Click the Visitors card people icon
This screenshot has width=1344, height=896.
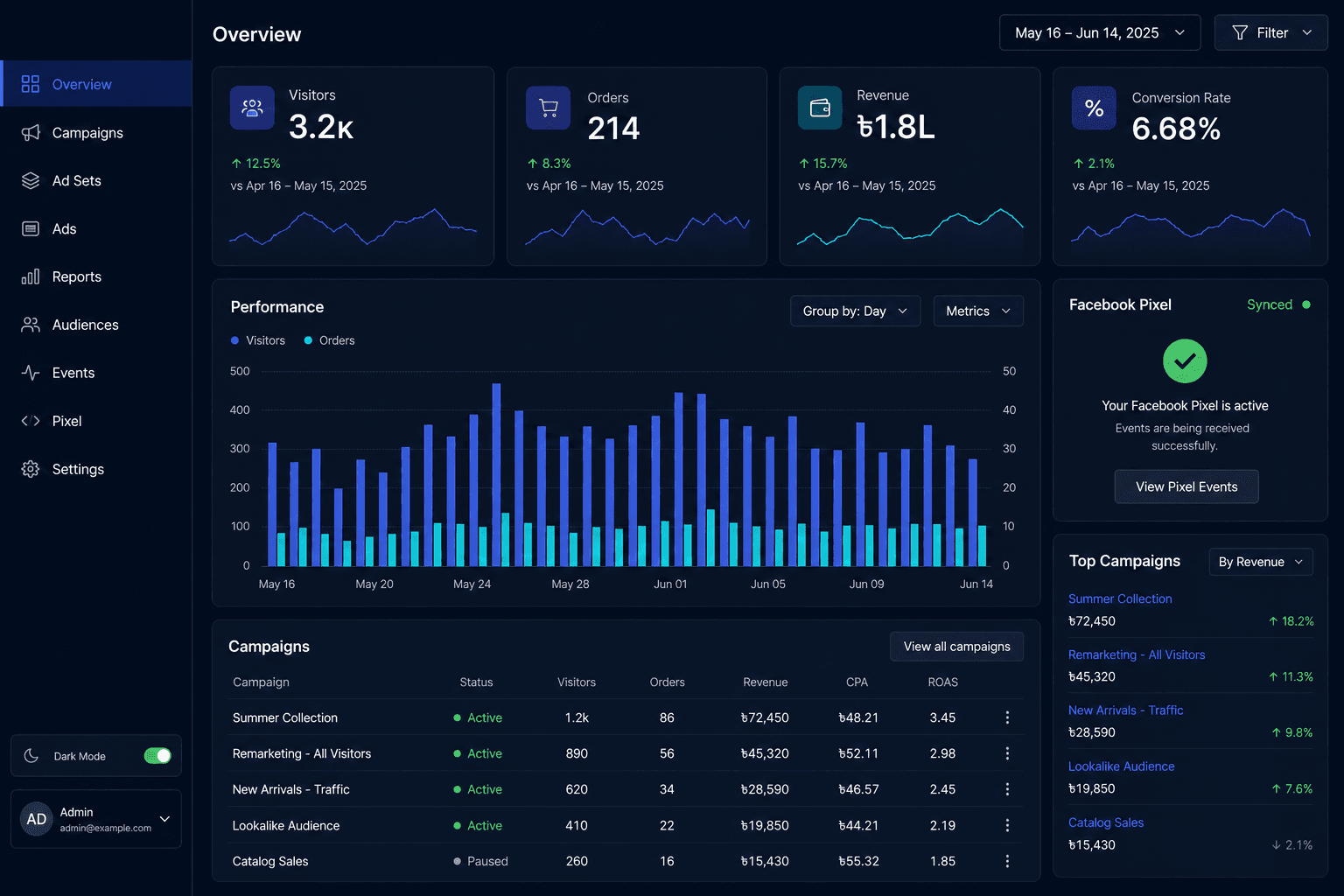(252, 108)
